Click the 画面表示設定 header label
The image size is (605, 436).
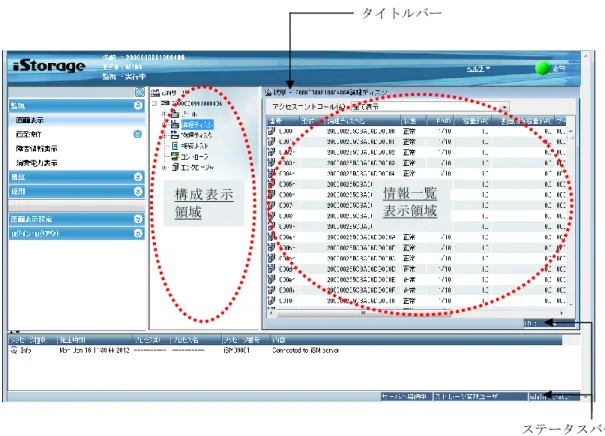click(31, 219)
